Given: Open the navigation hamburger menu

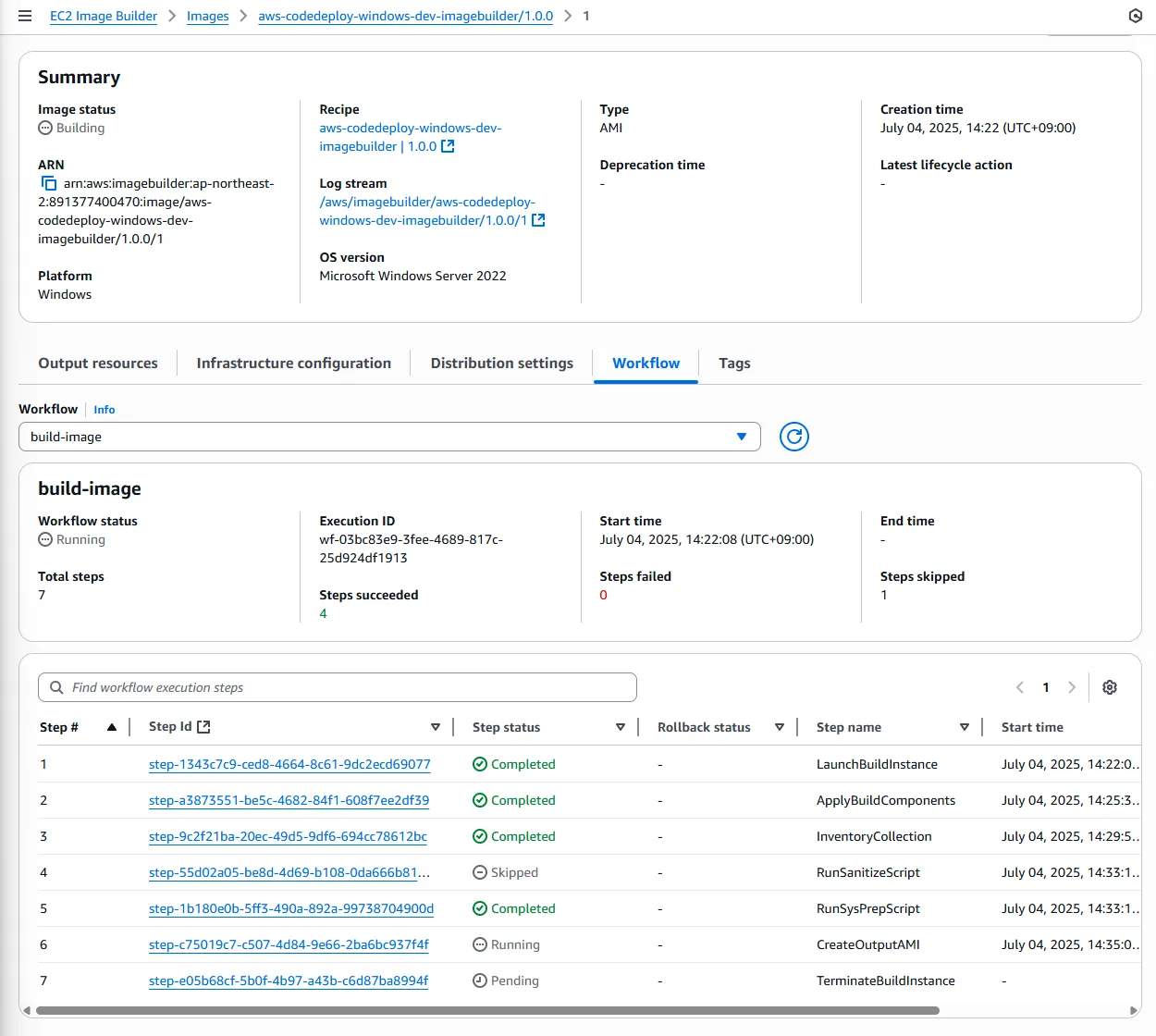Looking at the screenshot, I should click(x=24, y=15).
